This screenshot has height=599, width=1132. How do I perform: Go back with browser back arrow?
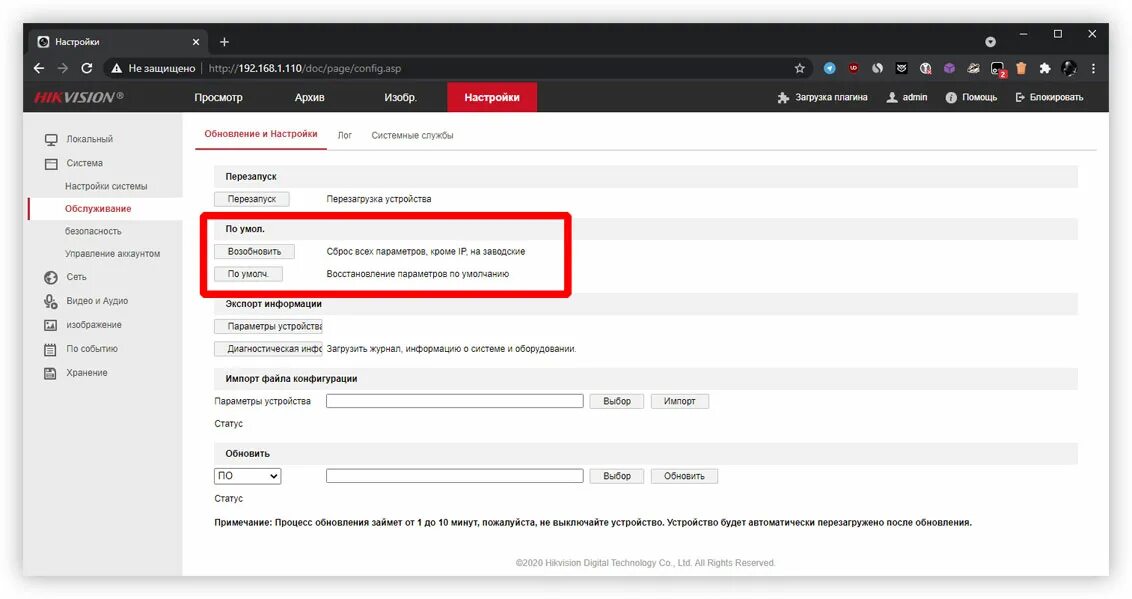[x=39, y=68]
